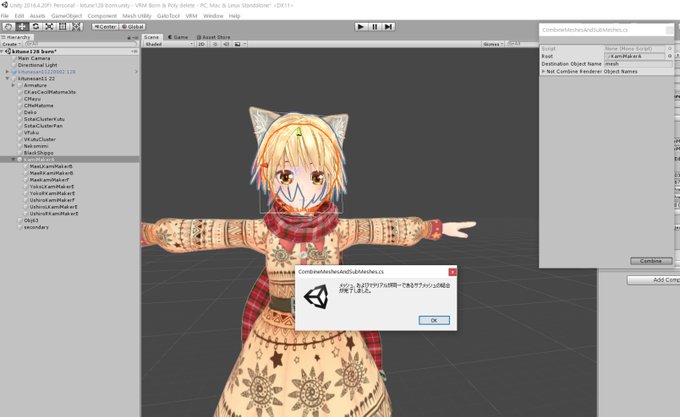Click the Combine button
Viewport: 680px width, 417px height.
651,261
